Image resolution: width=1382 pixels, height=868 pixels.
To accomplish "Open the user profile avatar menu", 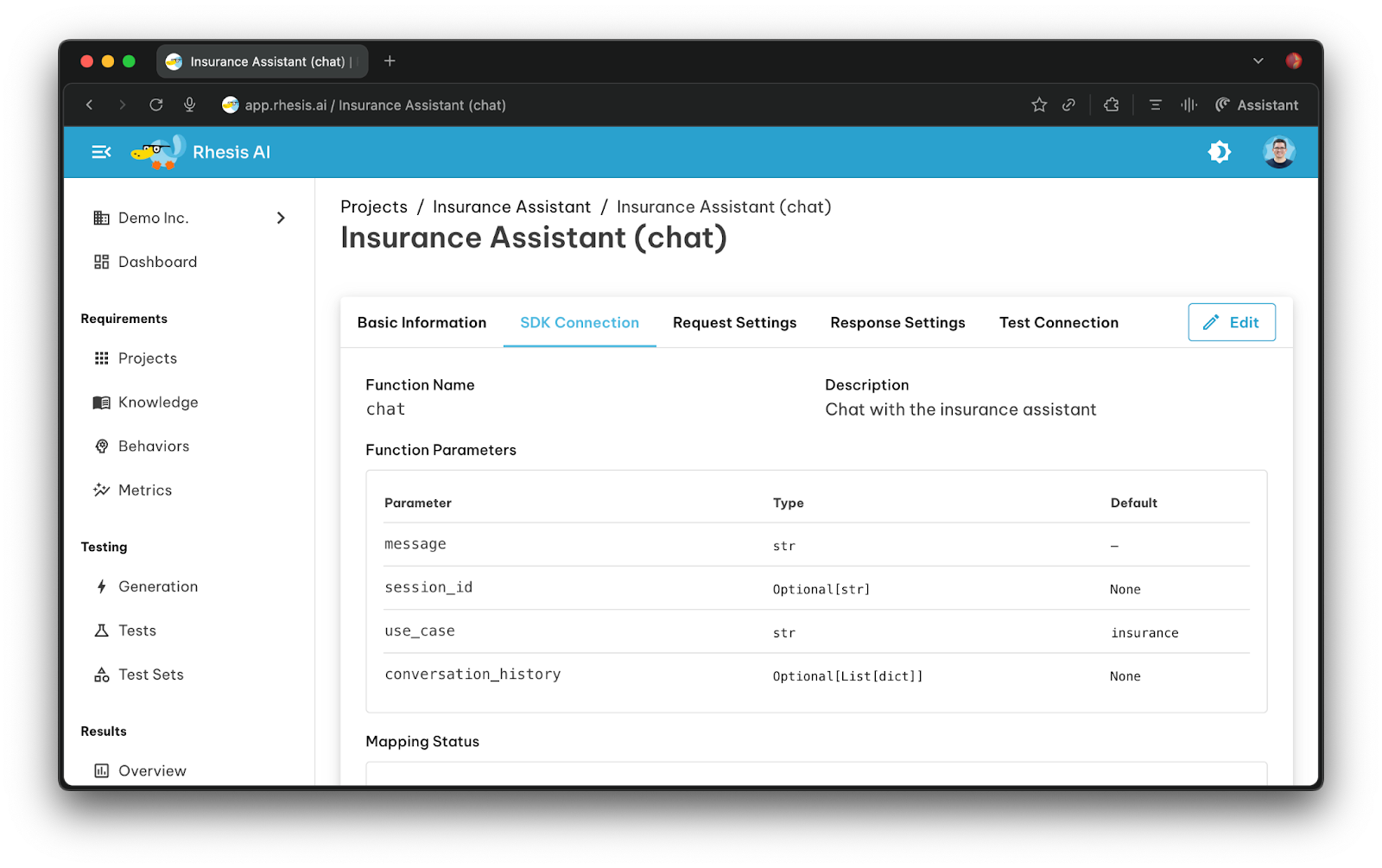I will pos(1278,152).
